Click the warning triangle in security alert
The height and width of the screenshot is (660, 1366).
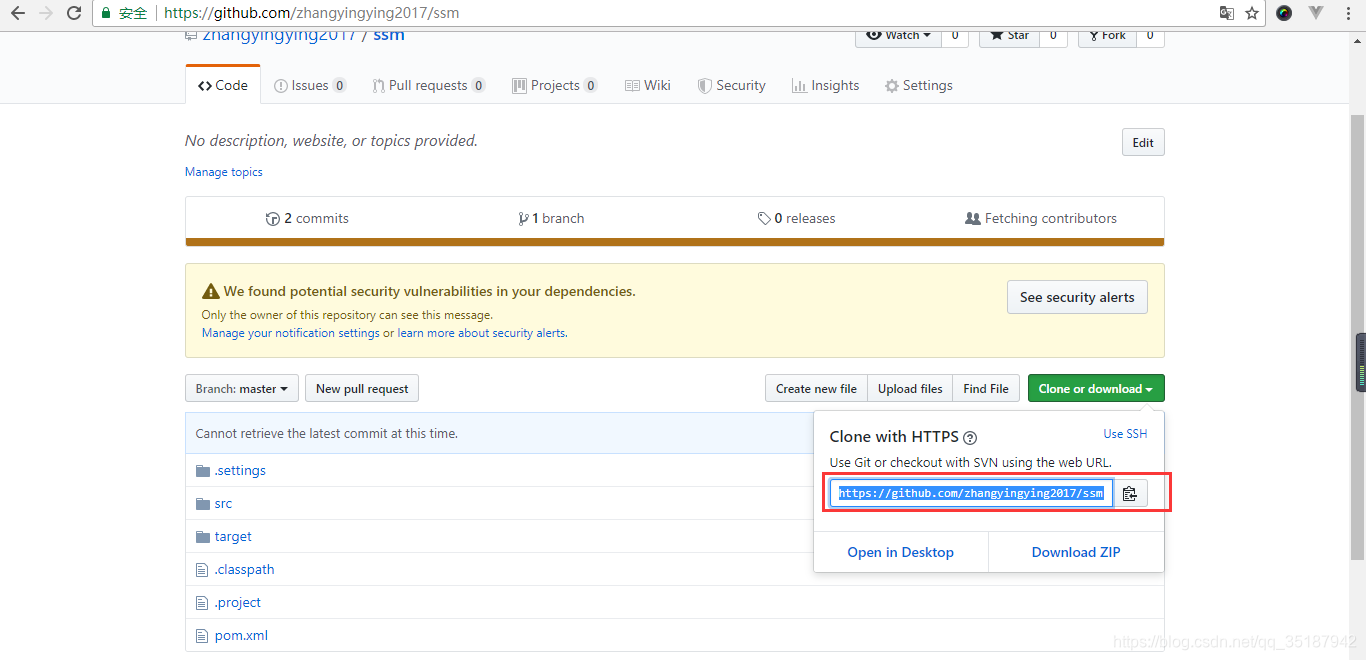point(211,291)
